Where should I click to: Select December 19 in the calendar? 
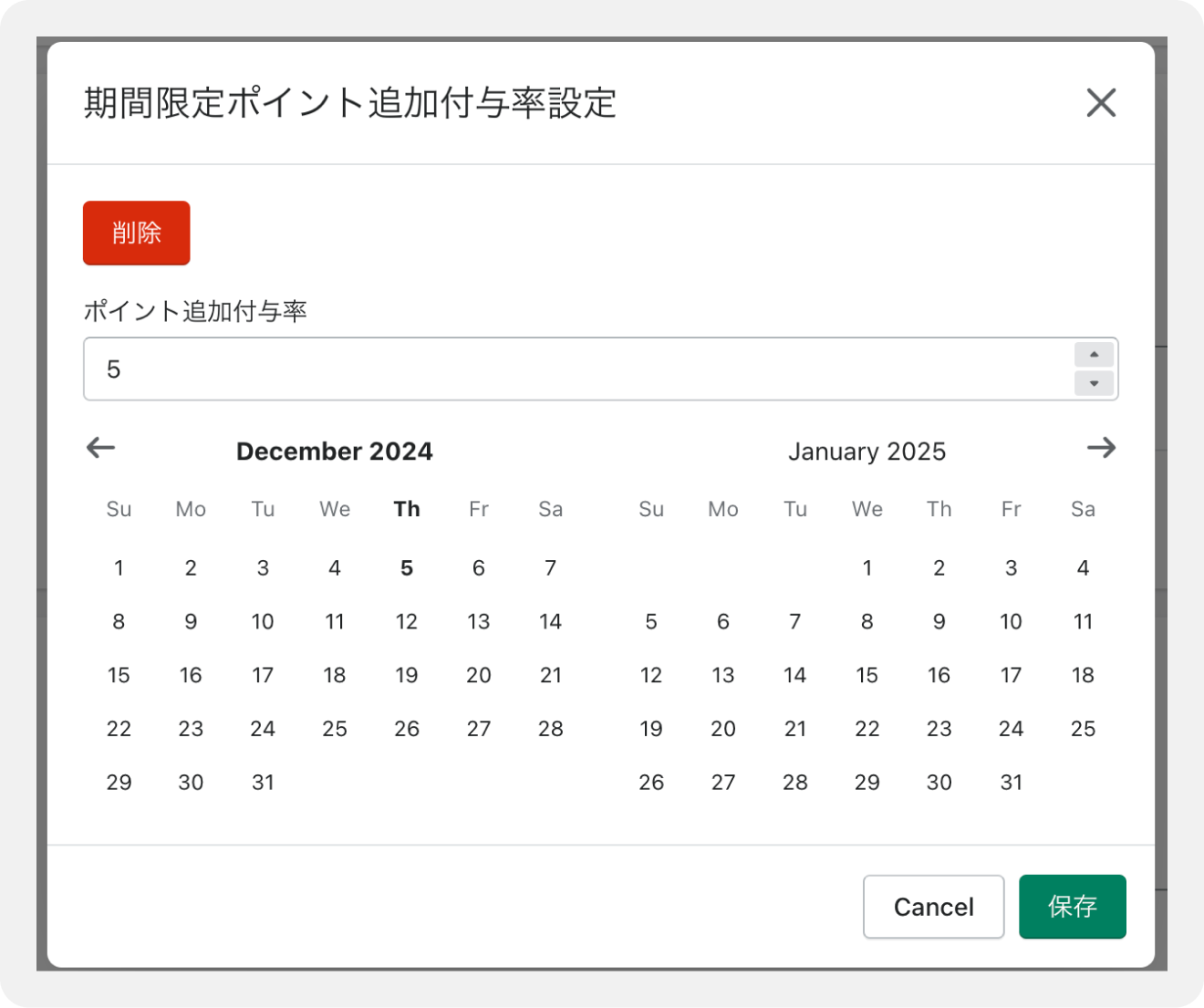pyautogui.click(x=407, y=676)
